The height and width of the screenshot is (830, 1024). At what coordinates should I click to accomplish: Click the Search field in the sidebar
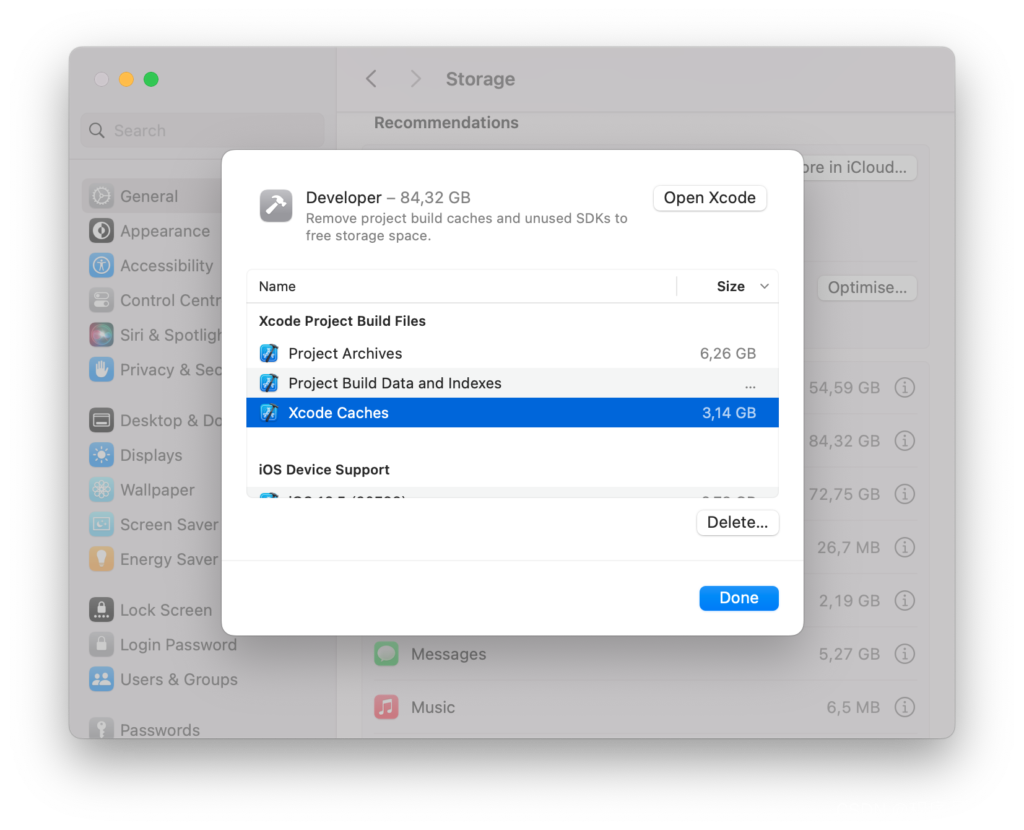(x=202, y=131)
